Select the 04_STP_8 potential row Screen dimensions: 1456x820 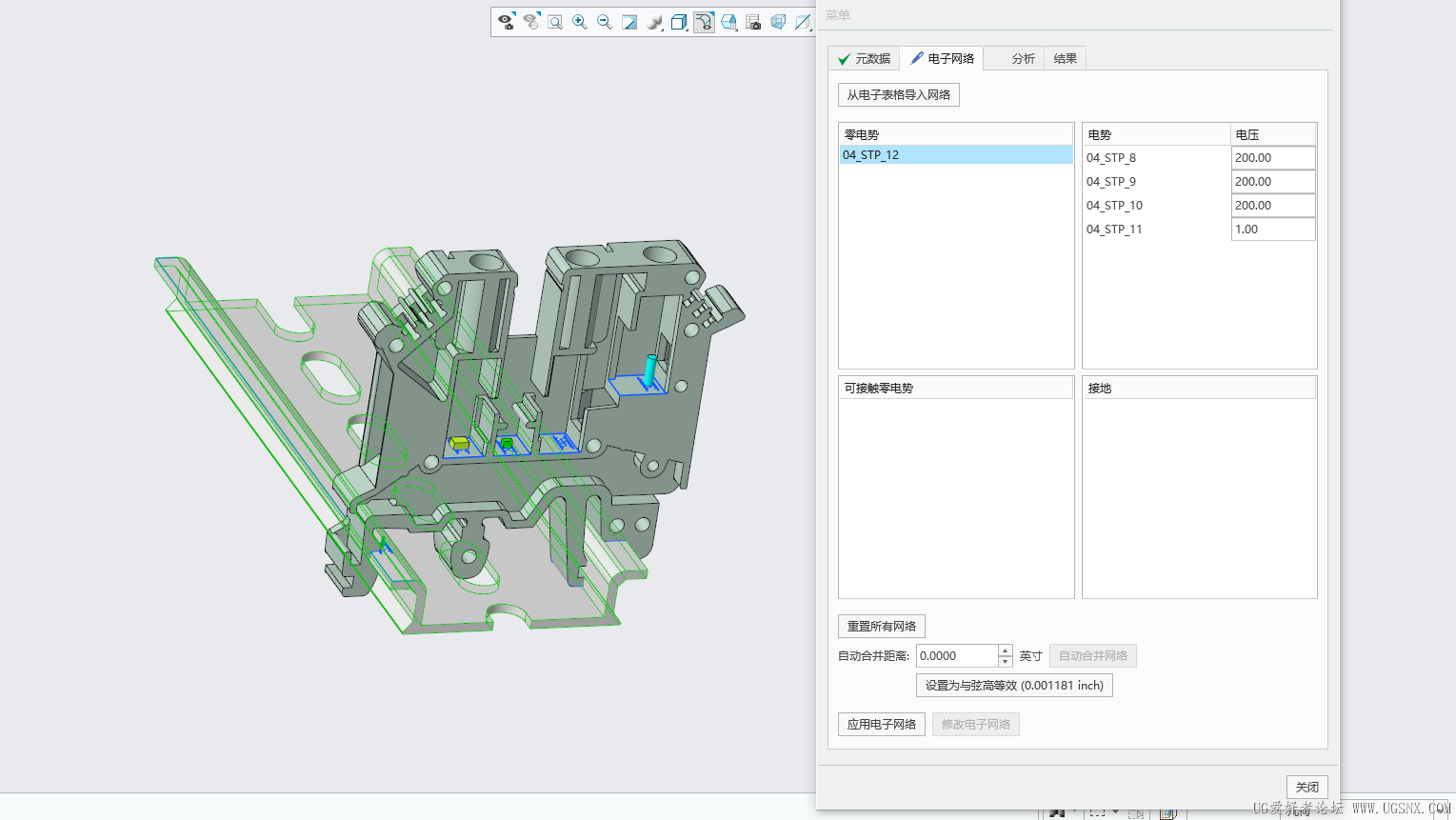tap(1156, 158)
